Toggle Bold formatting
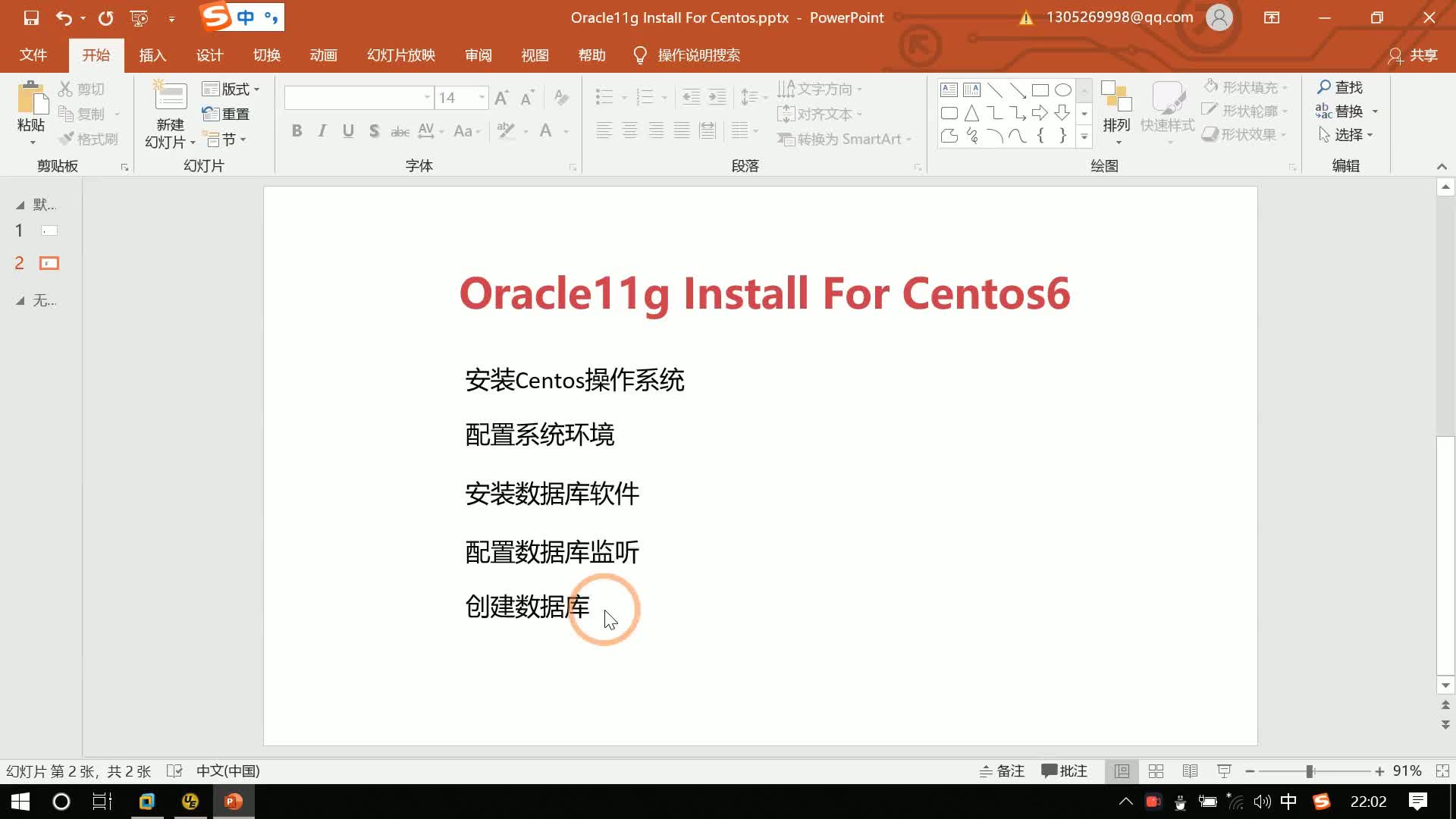1456x819 pixels. tap(297, 131)
